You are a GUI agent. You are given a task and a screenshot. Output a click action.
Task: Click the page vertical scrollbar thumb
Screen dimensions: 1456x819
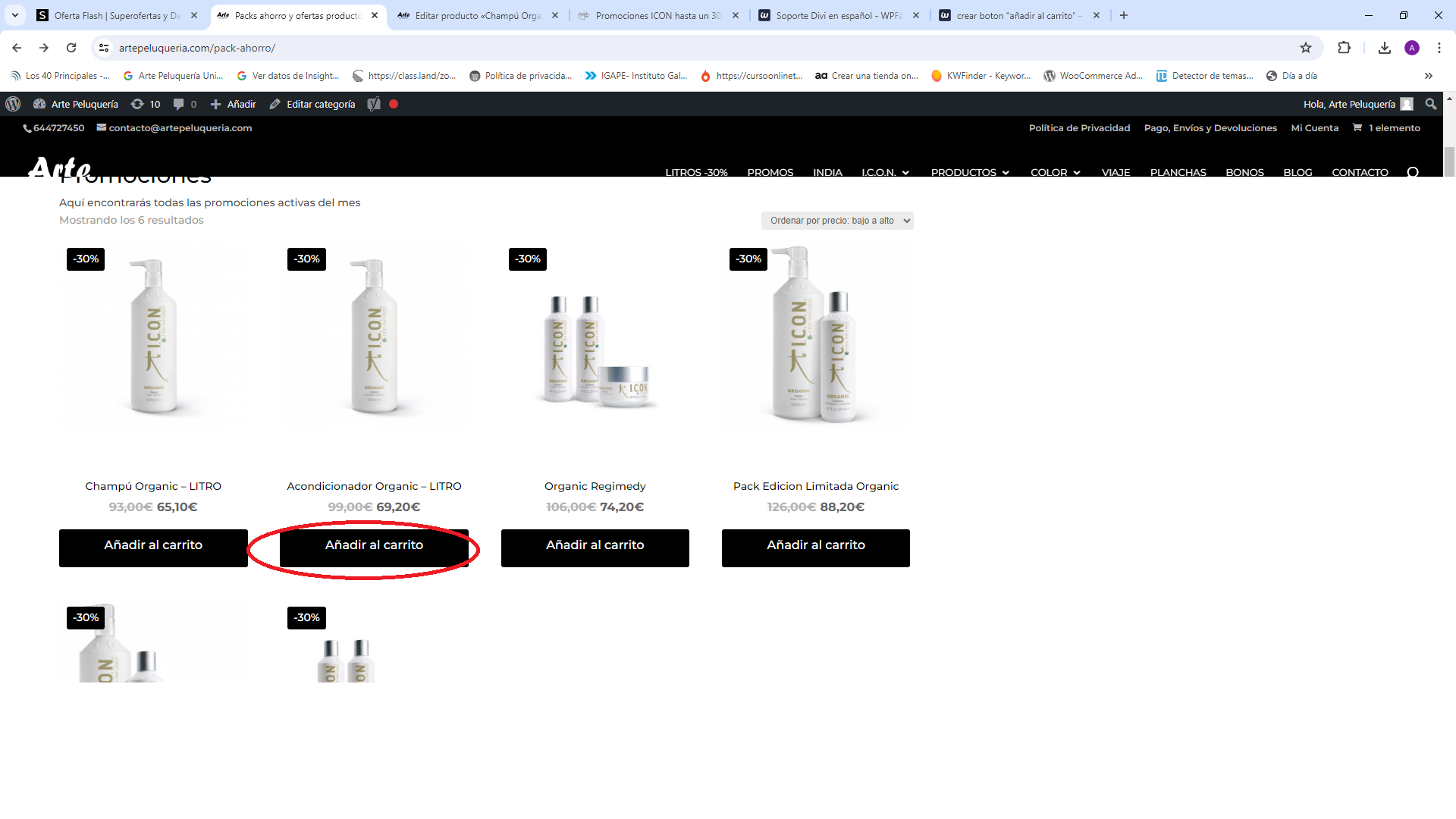(x=1449, y=161)
